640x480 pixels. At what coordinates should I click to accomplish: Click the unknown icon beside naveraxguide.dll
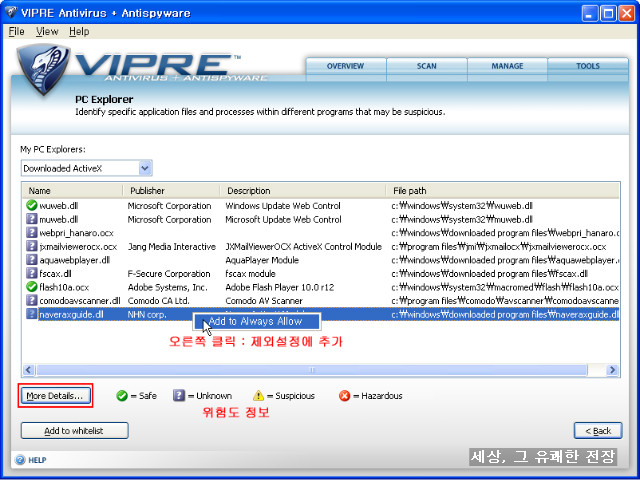(31, 314)
